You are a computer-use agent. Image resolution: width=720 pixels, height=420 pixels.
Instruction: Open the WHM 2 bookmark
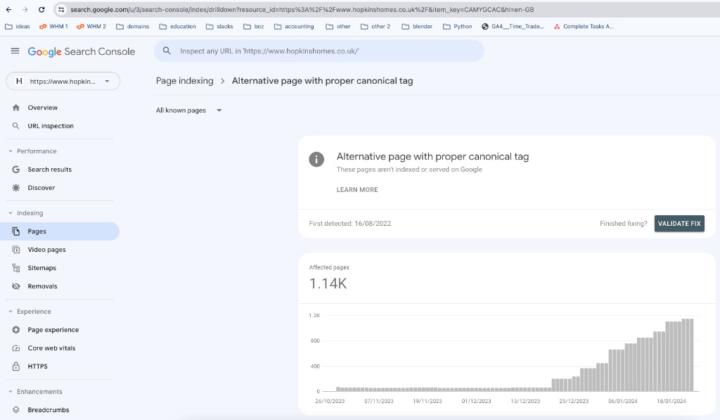91,27
